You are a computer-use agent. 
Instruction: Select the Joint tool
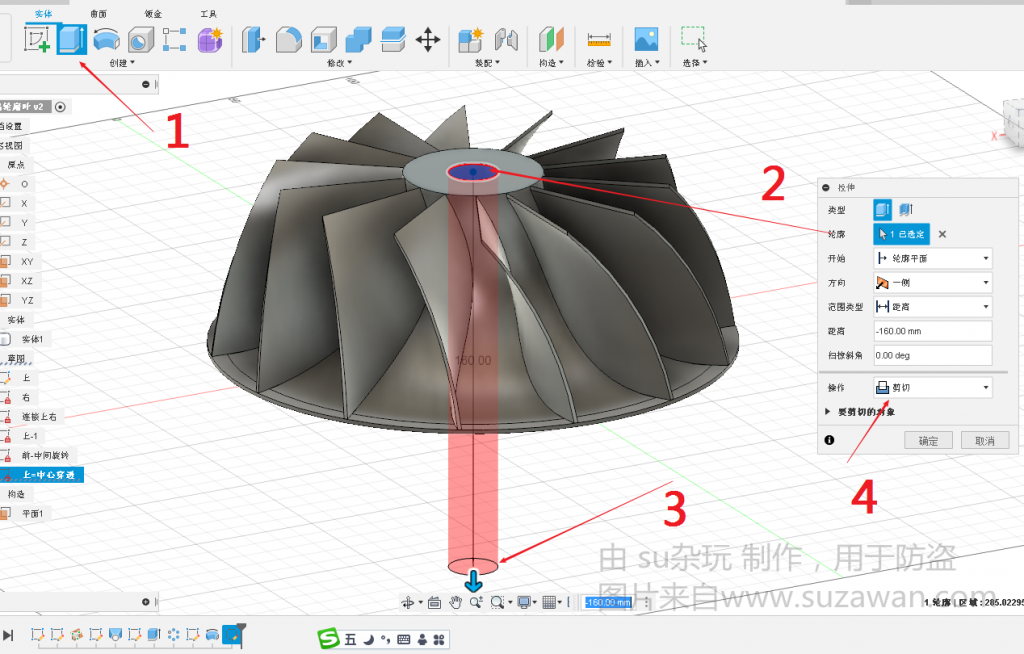506,40
